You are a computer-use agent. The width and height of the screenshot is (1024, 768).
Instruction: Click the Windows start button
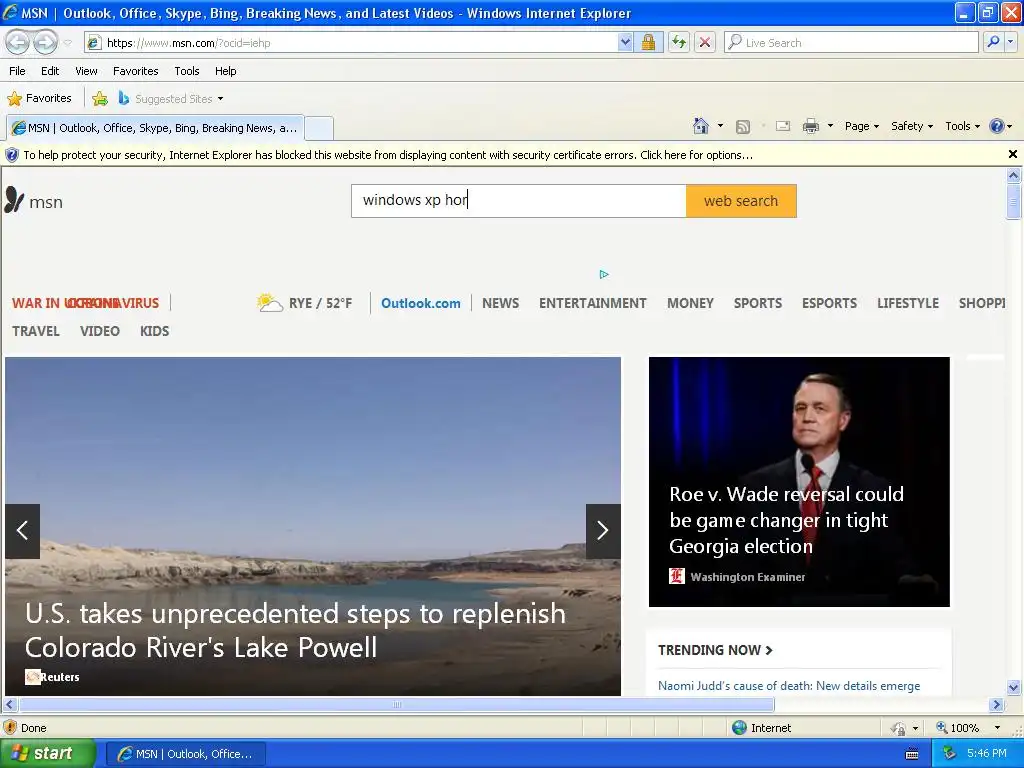pyautogui.click(x=48, y=754)
